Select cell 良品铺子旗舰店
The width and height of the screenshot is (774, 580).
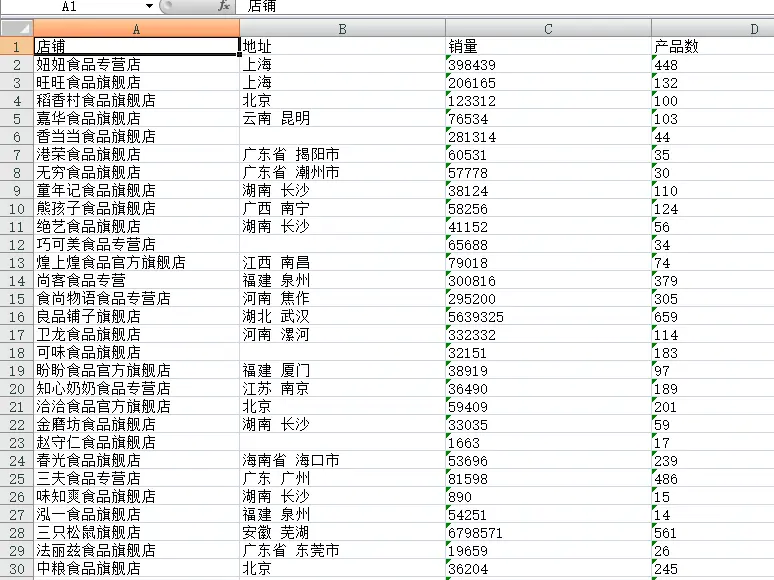click(137, 316)
